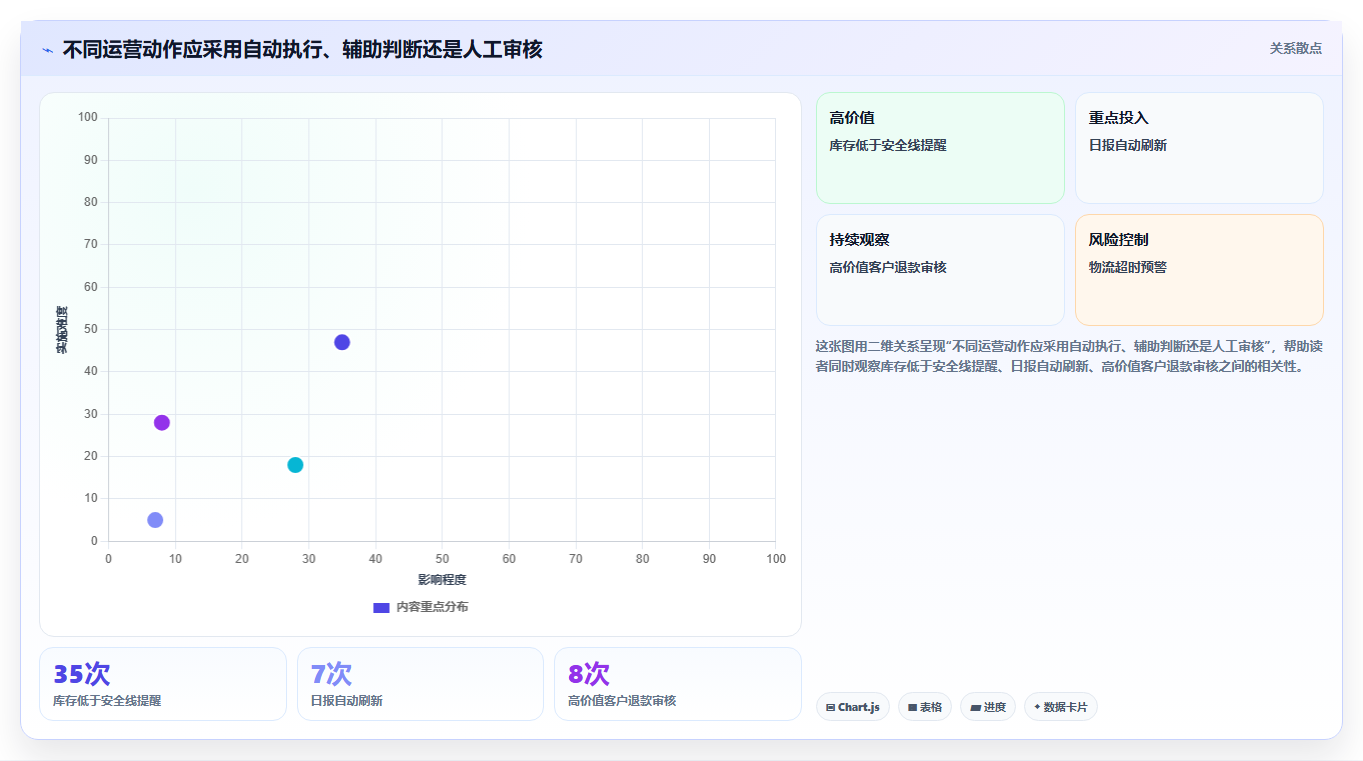Click the 7次 stat card
This screenshot has width=1363, height=761.
tap(420, 684)
